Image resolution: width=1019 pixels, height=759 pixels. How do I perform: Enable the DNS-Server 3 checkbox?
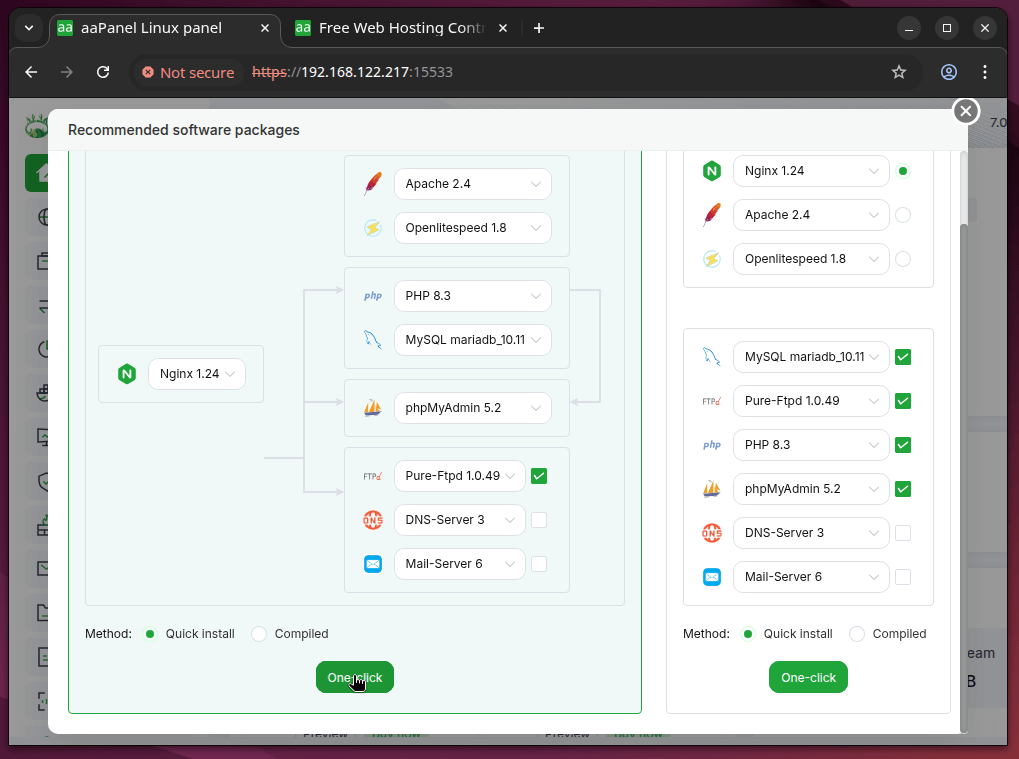click(x=539, y=519)
